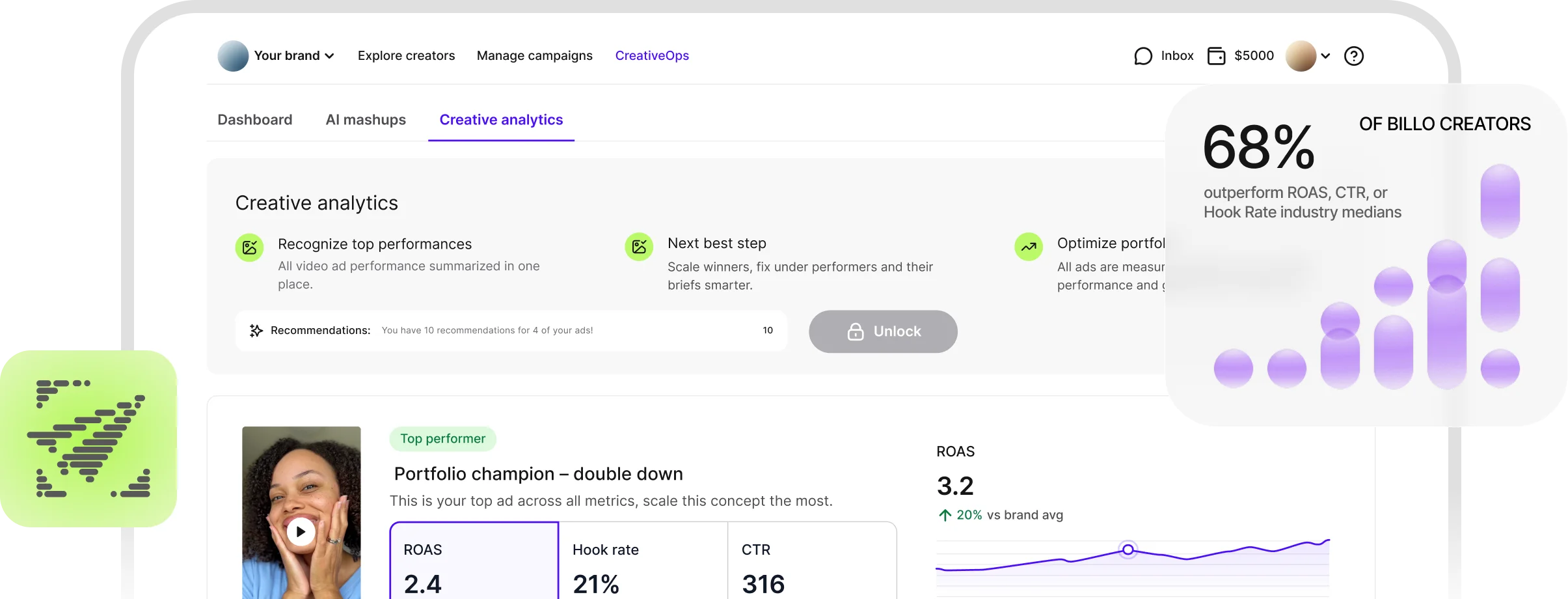
Task: Open Manage campaigns in navigation
Action: point(534,56)
